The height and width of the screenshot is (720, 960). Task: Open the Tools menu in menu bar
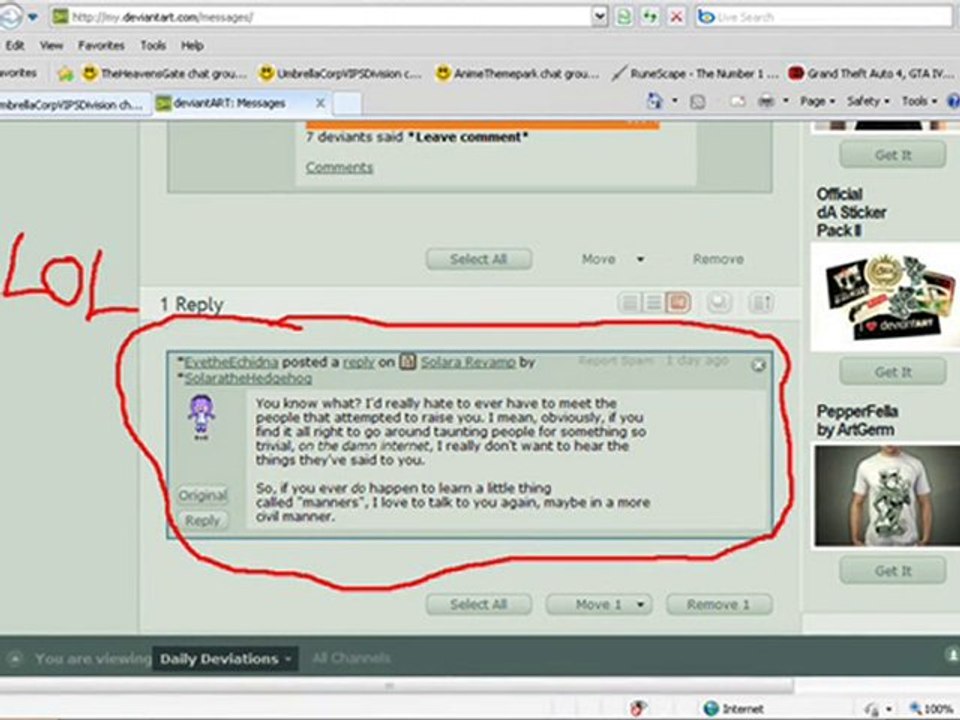[153, 45]
